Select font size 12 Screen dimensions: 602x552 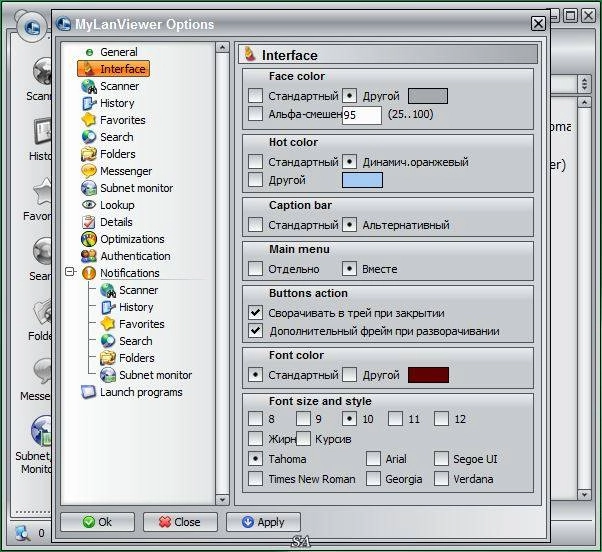442,418
